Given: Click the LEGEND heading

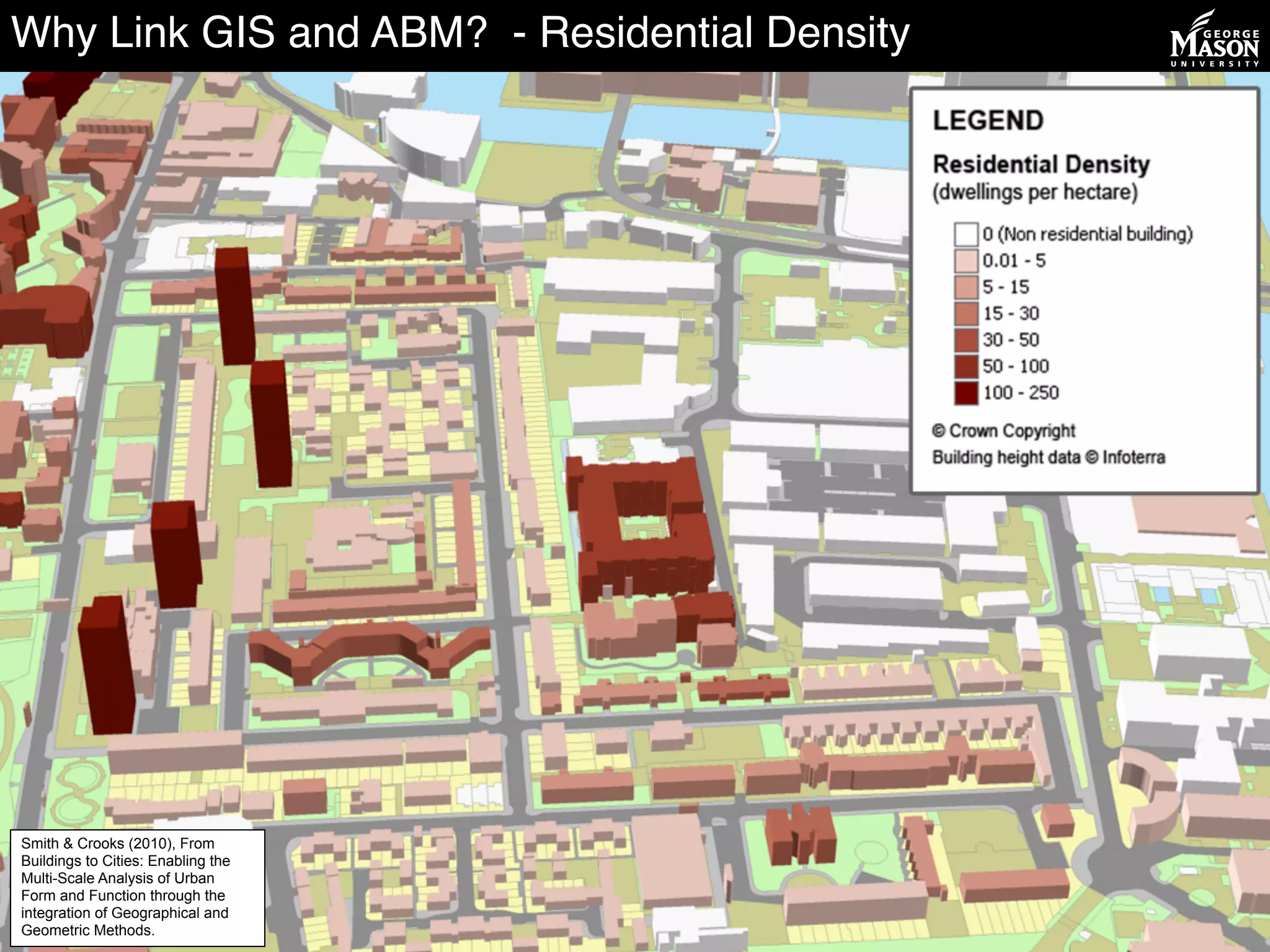Looking at the screenshot, I should point(988,120).
